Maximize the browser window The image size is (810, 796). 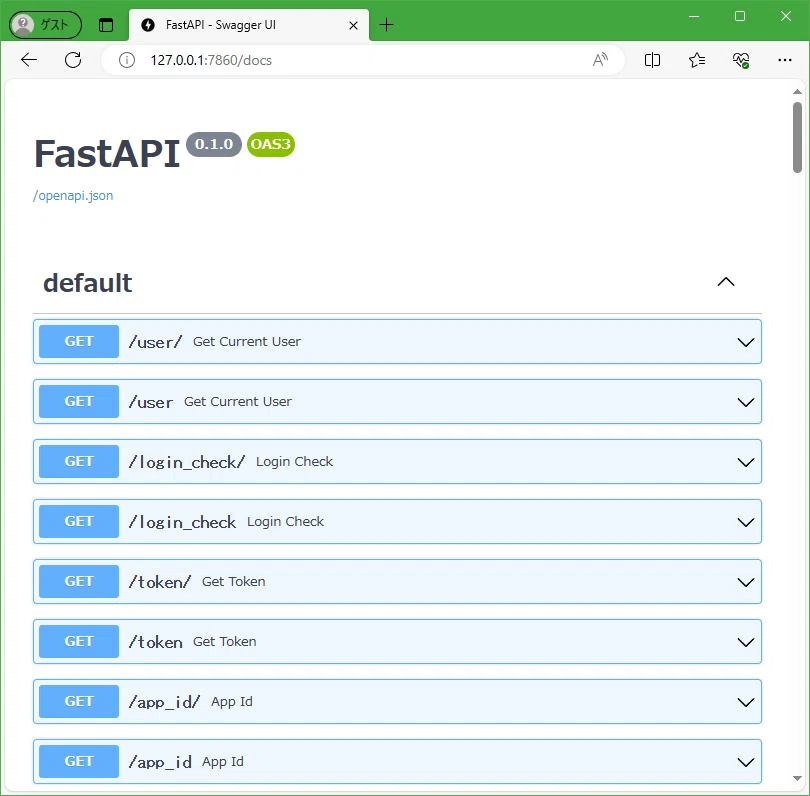740,17
